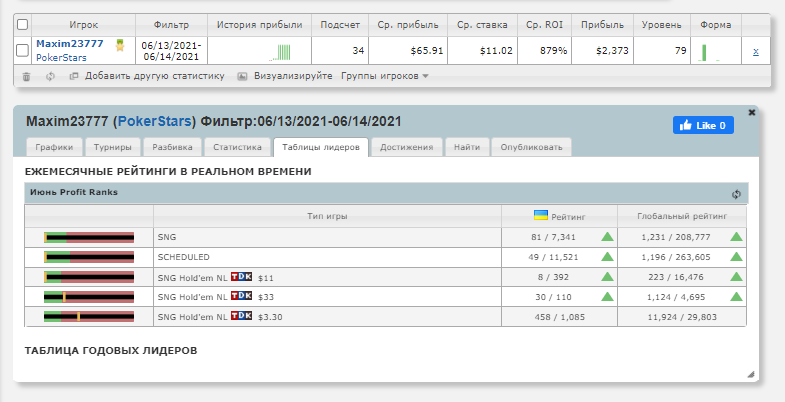This screenshot has width=785, height=402.
Task: Refresh the Июнь Profit Ranks panel
Action: (x=736, y=194)
